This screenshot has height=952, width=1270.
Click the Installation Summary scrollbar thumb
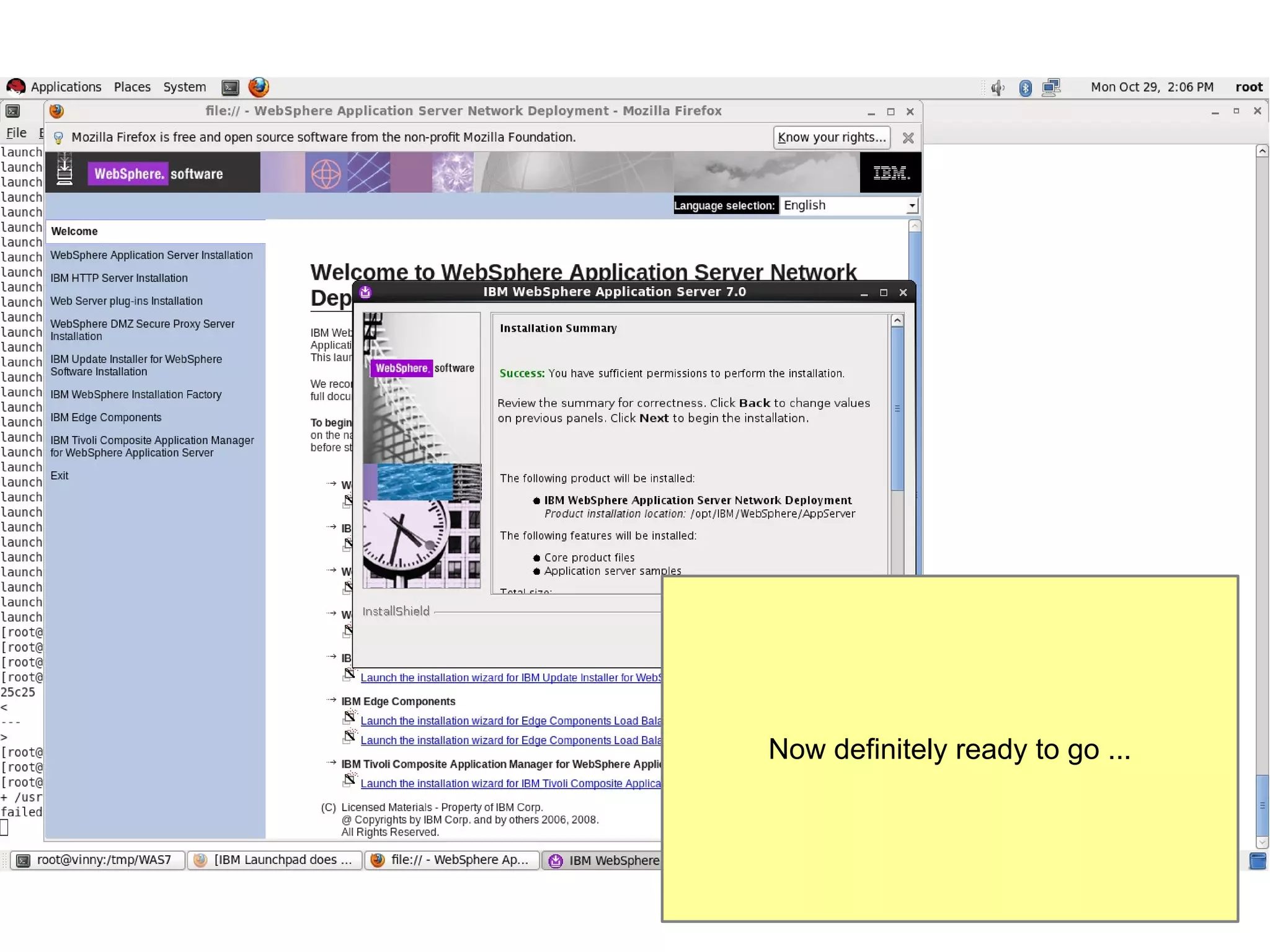(x=897, y=408)
